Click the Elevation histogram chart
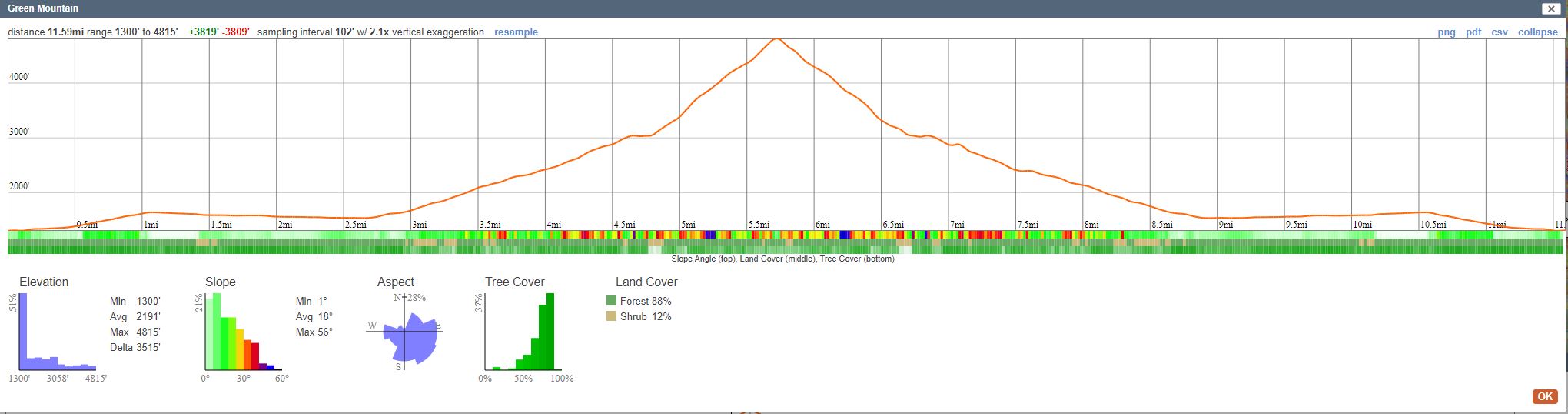 point(58,332)
